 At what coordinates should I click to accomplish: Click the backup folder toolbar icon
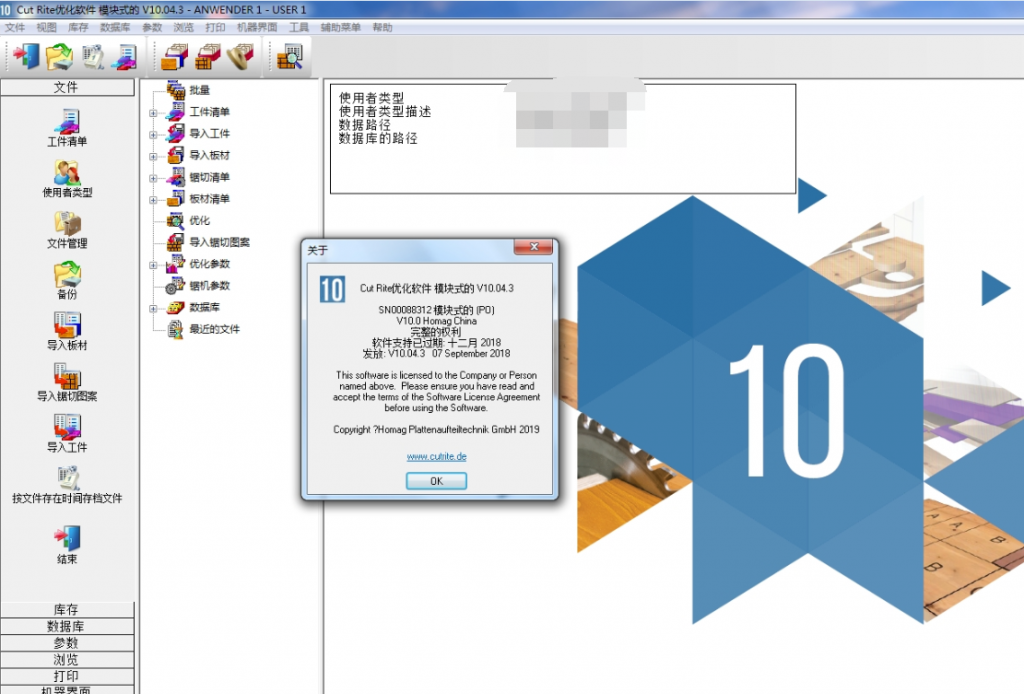point(58,57)
